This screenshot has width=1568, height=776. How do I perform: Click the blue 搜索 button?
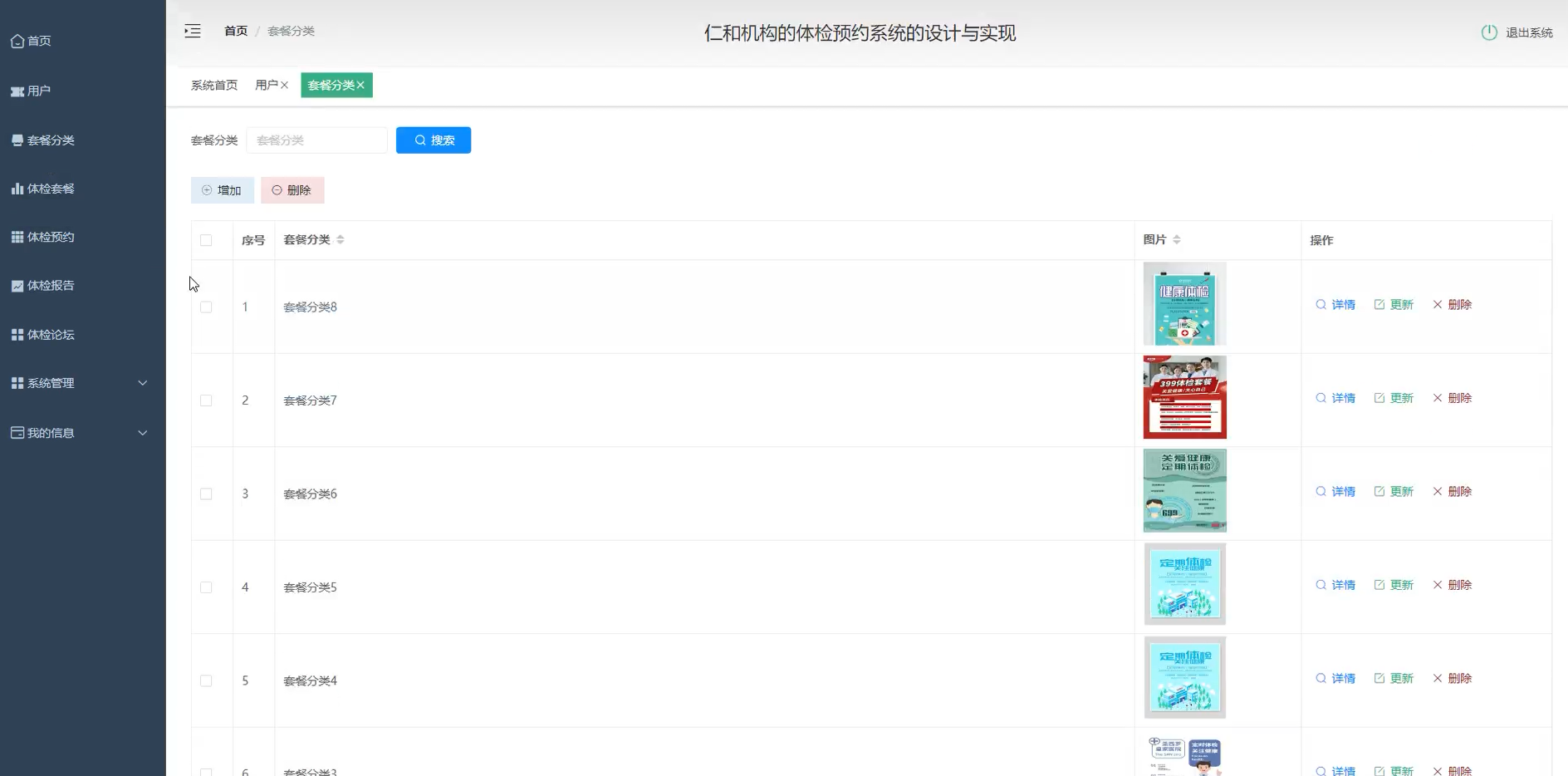434,140
